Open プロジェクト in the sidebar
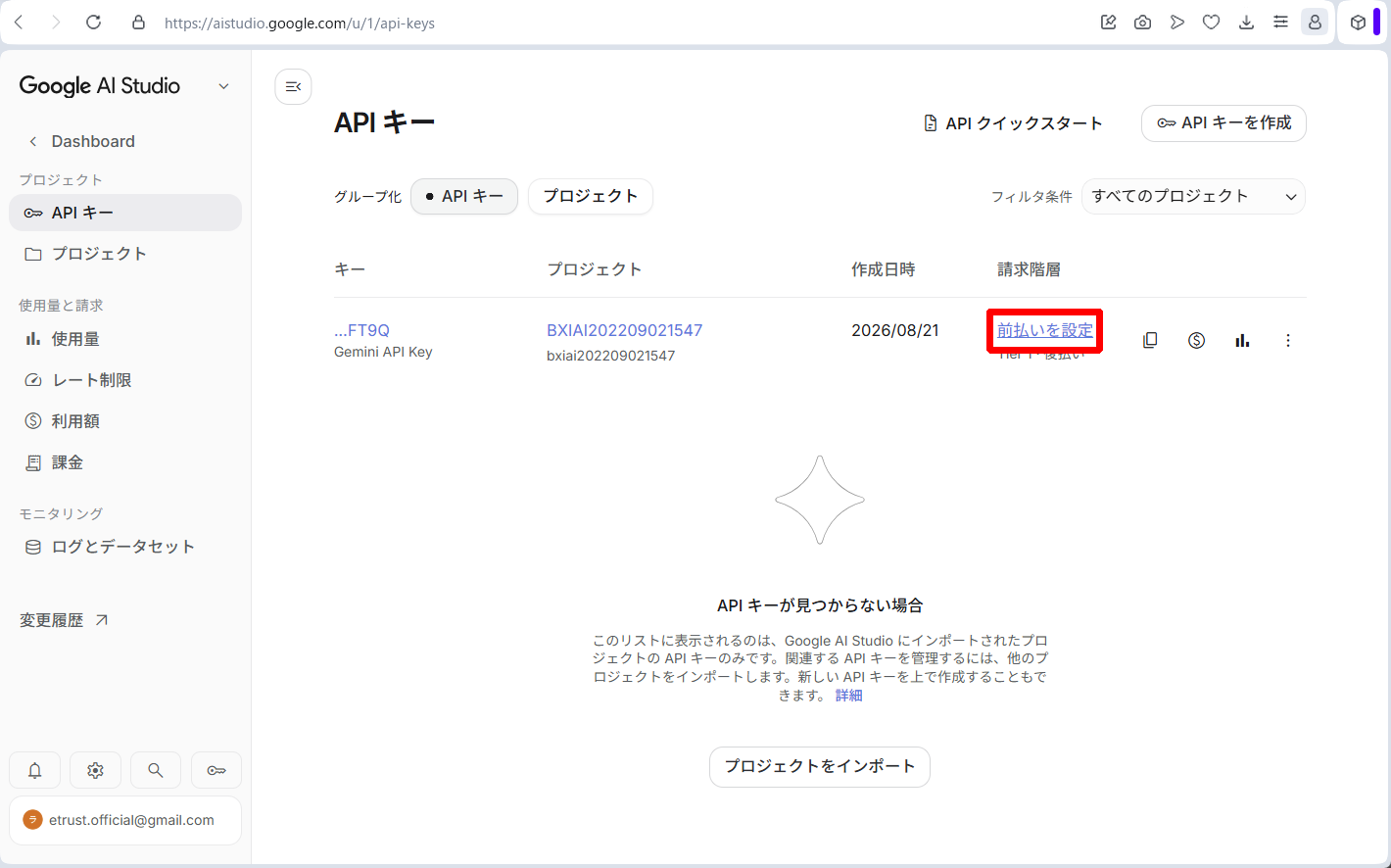Viewport: 1391px width, 868px height. (125, 254)
